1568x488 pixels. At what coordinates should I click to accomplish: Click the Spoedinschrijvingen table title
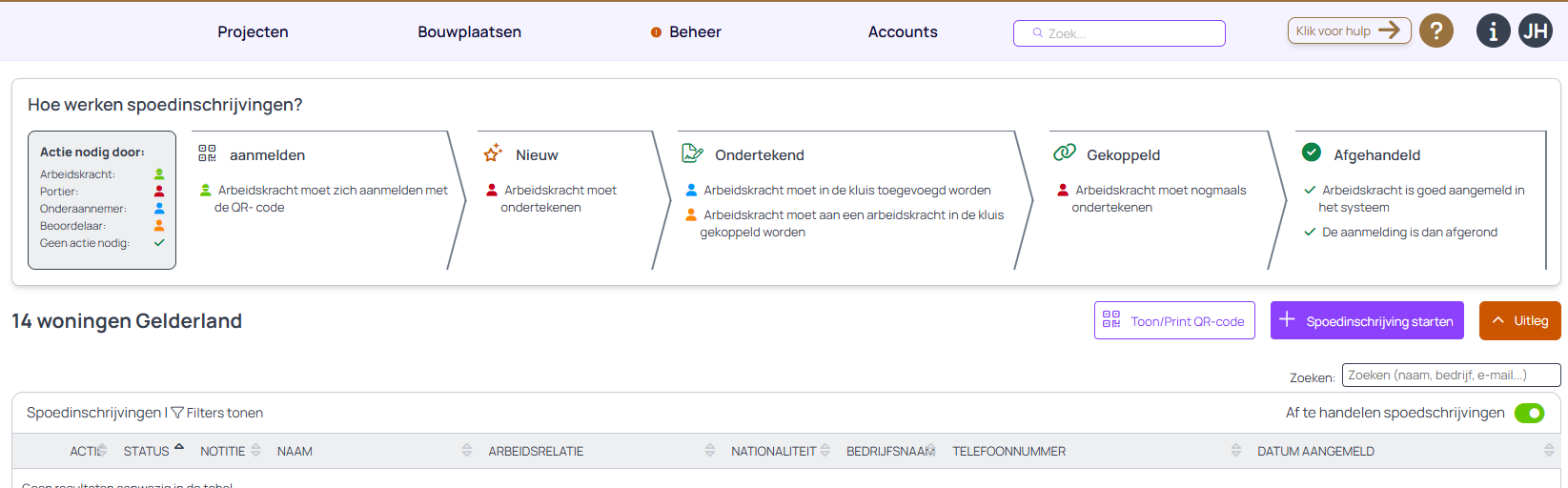(94, 413)
